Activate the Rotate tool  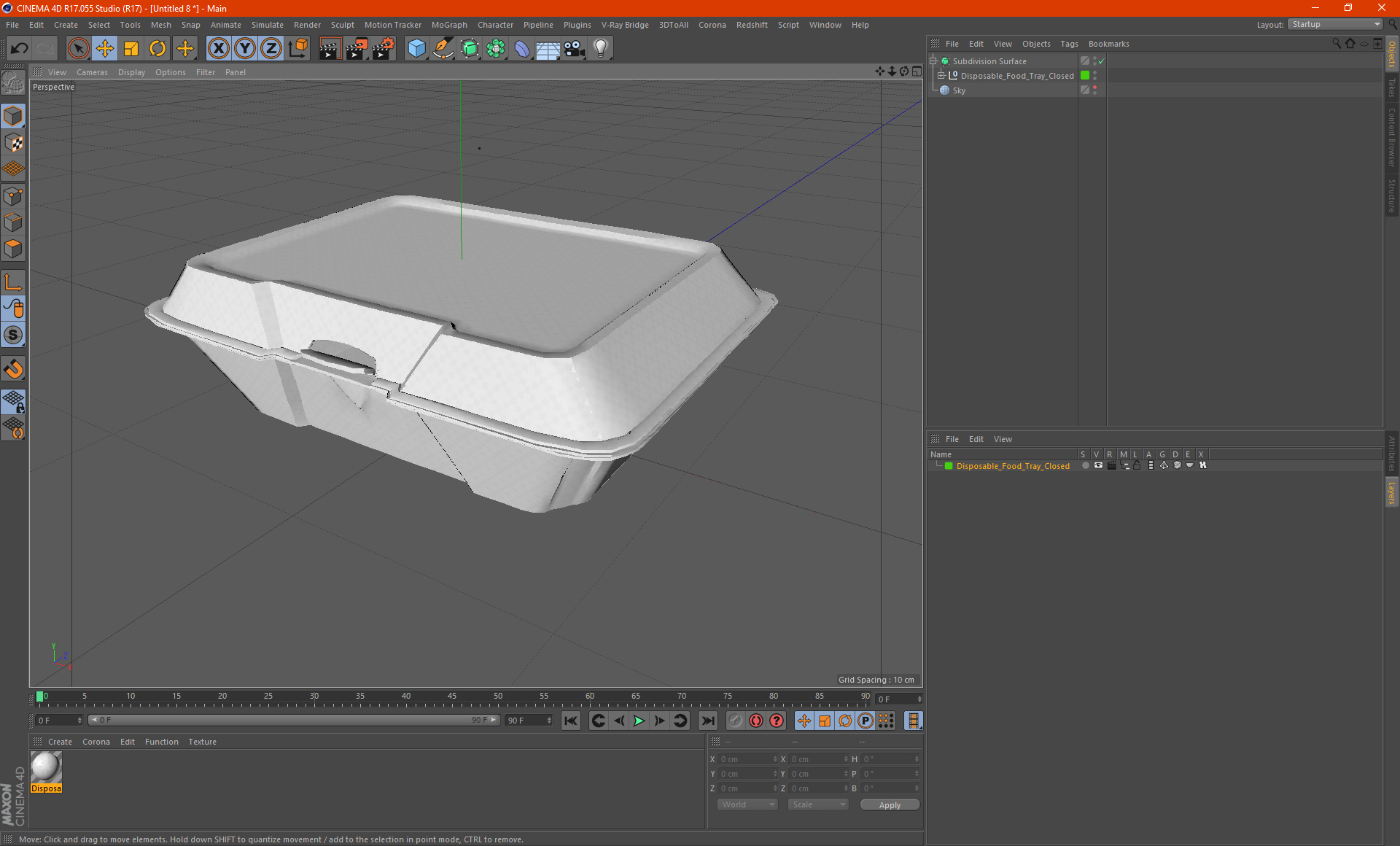[157, 49]
